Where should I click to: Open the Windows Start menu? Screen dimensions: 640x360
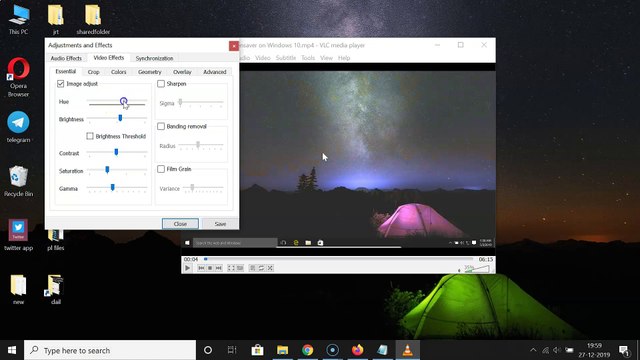[x=12, y=350]
